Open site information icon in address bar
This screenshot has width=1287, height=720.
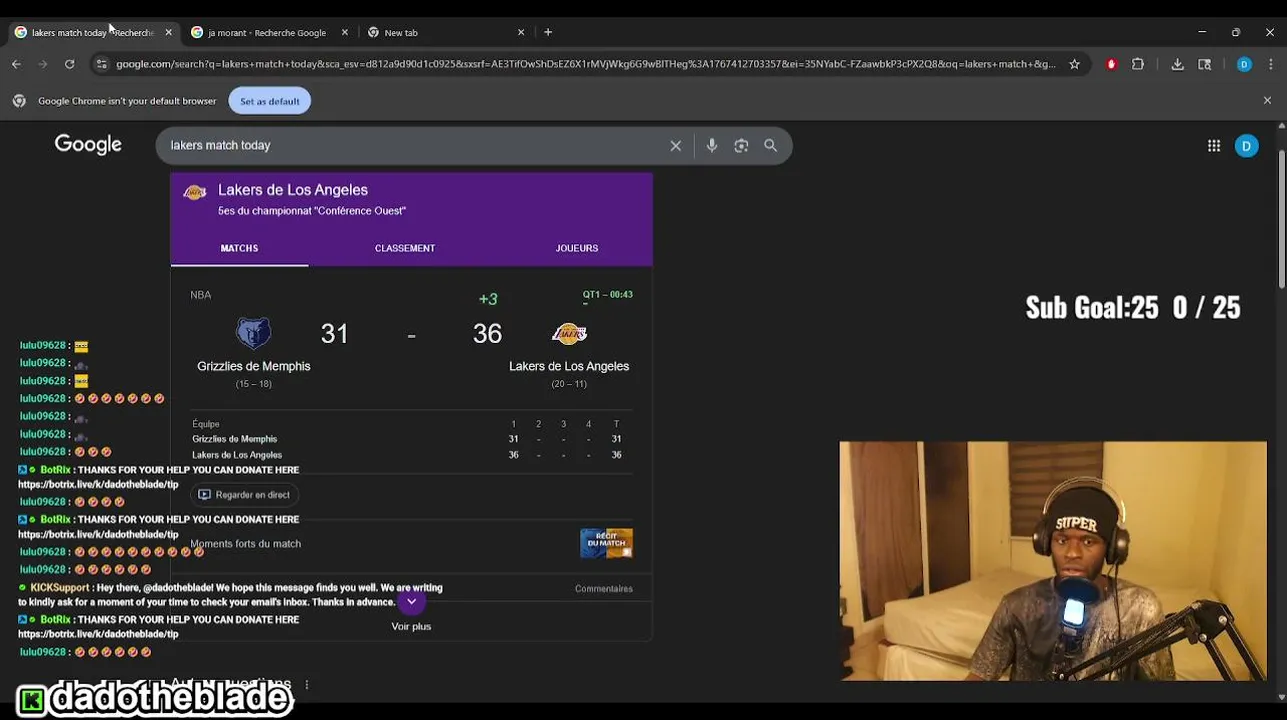pos(101,64)
